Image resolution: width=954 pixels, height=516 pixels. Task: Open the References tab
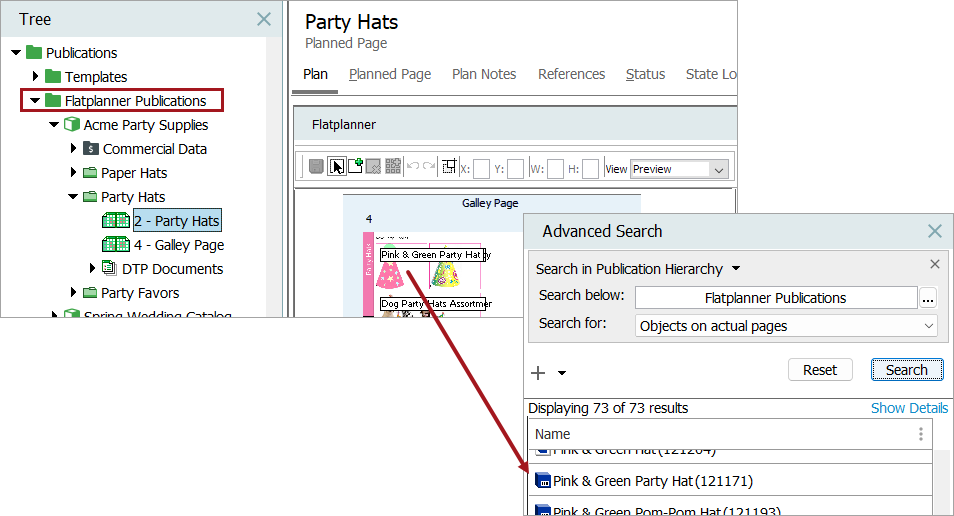(571, 74)
